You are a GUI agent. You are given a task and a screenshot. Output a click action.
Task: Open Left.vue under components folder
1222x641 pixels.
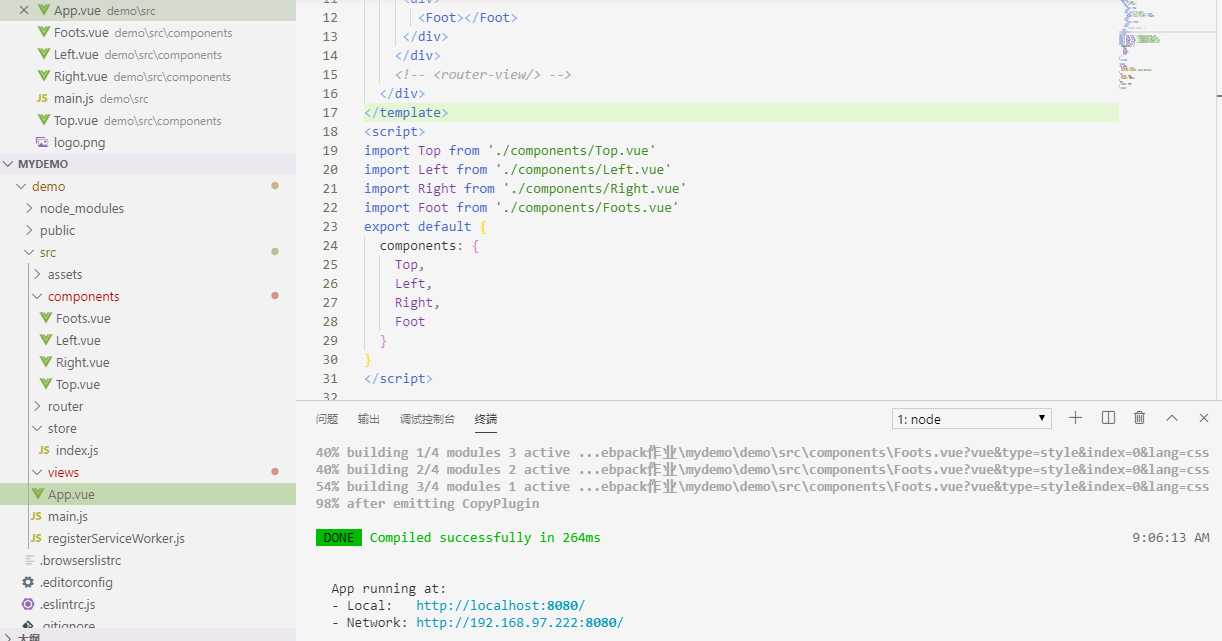(148, 340)
